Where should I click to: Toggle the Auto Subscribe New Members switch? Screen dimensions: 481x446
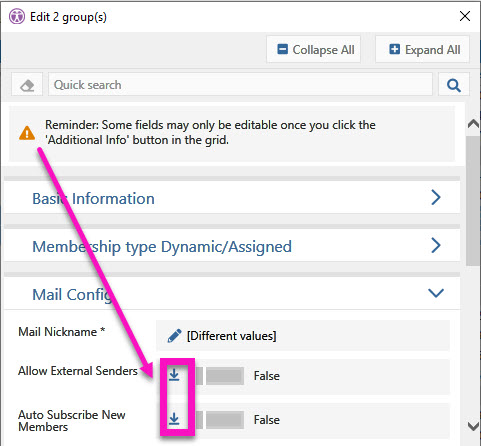click(x=220, y=420)
